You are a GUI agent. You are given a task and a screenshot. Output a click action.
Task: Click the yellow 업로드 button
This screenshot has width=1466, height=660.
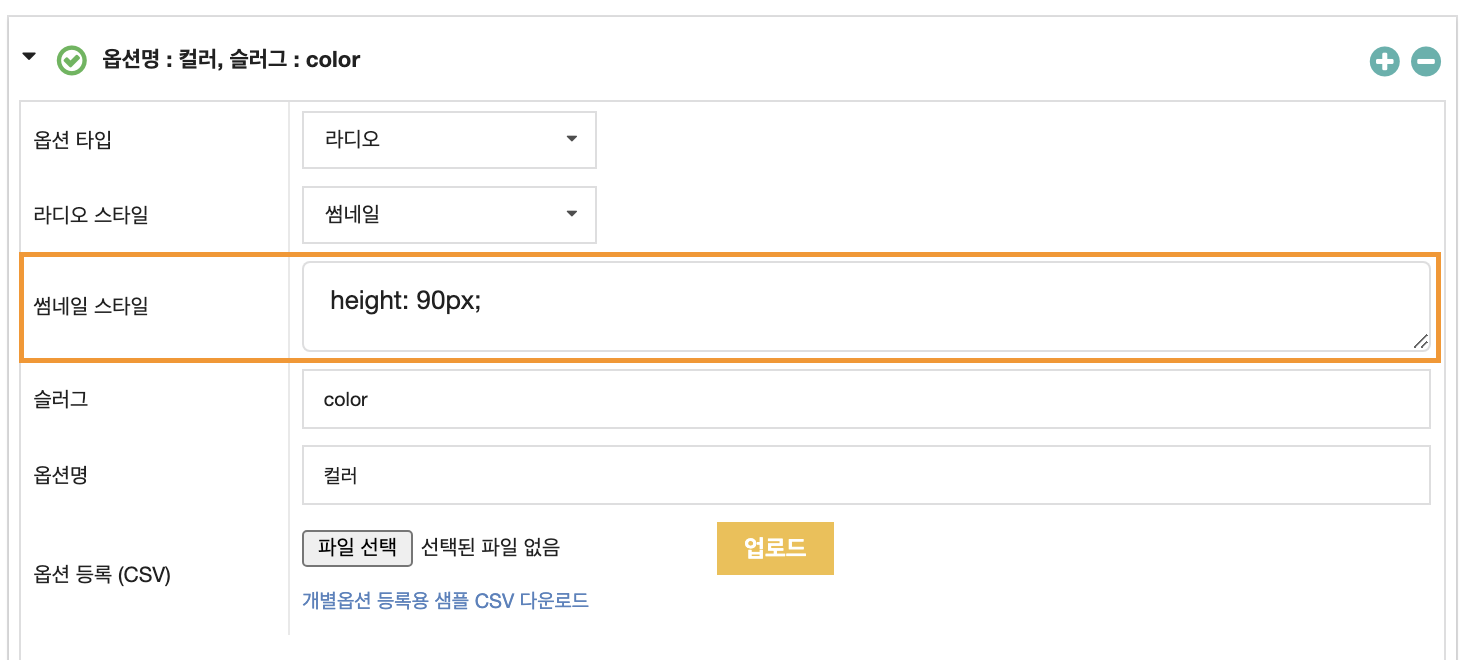click(x=775, y=548)
